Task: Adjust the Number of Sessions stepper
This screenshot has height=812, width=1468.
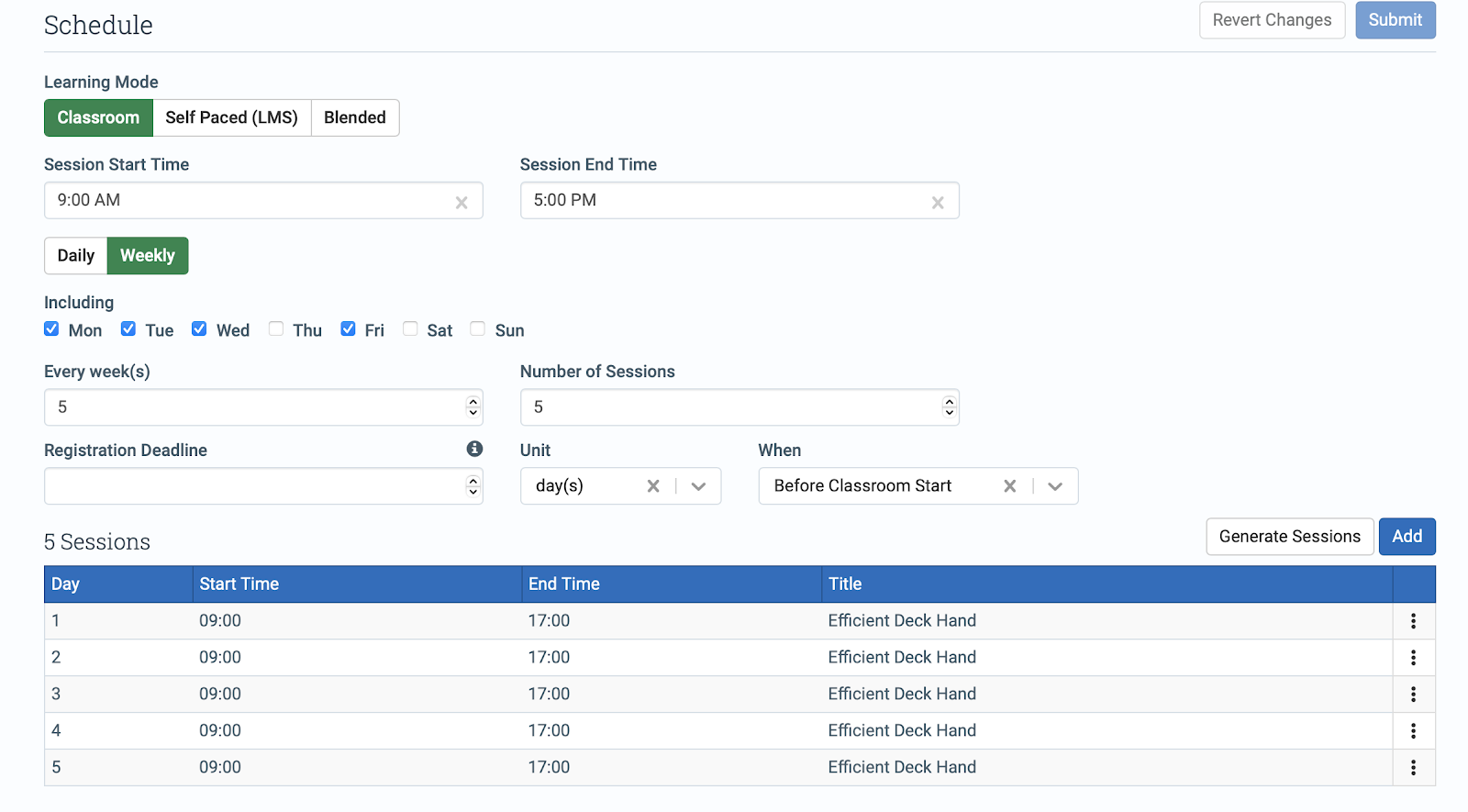Action: (950, 406)
